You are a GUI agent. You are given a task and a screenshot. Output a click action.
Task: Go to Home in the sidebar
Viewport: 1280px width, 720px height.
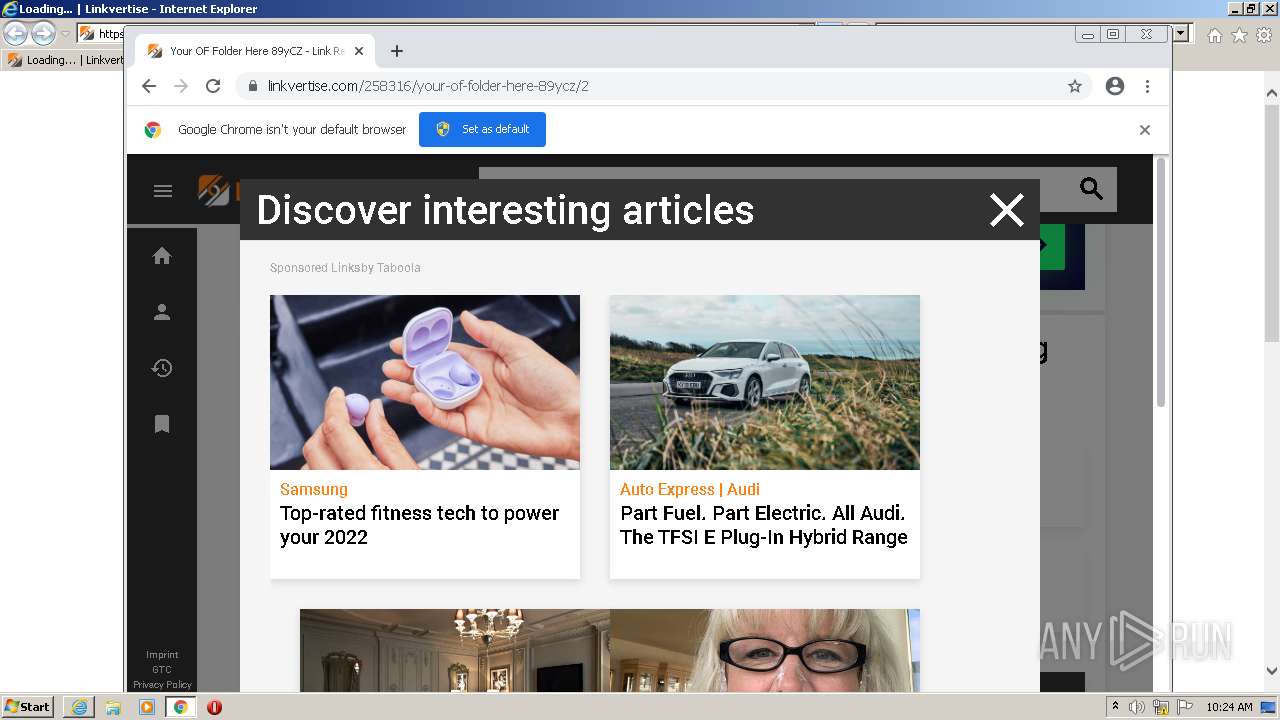tap(162, 256)
